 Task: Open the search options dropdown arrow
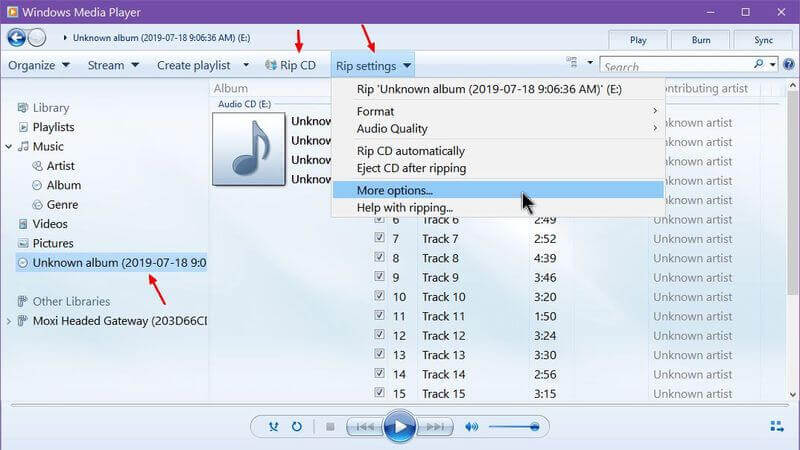[772, 65]
